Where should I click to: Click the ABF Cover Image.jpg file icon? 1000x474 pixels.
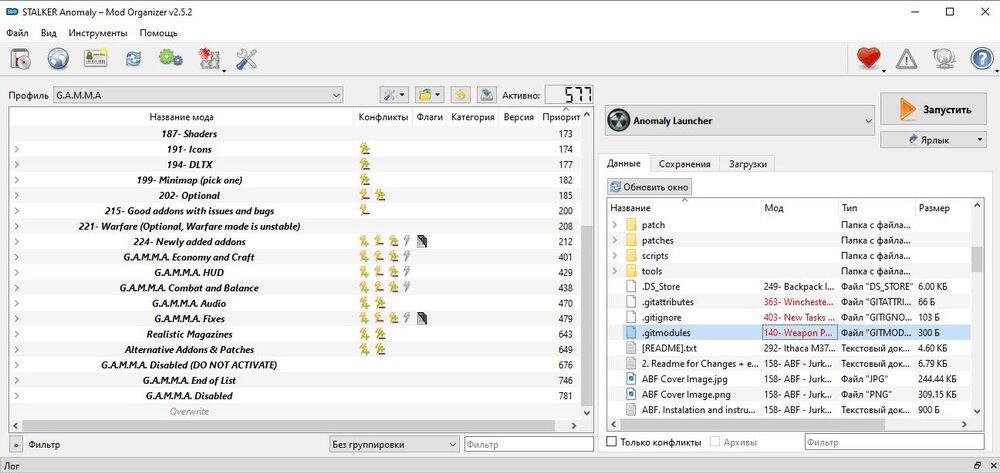pos(631,379)
